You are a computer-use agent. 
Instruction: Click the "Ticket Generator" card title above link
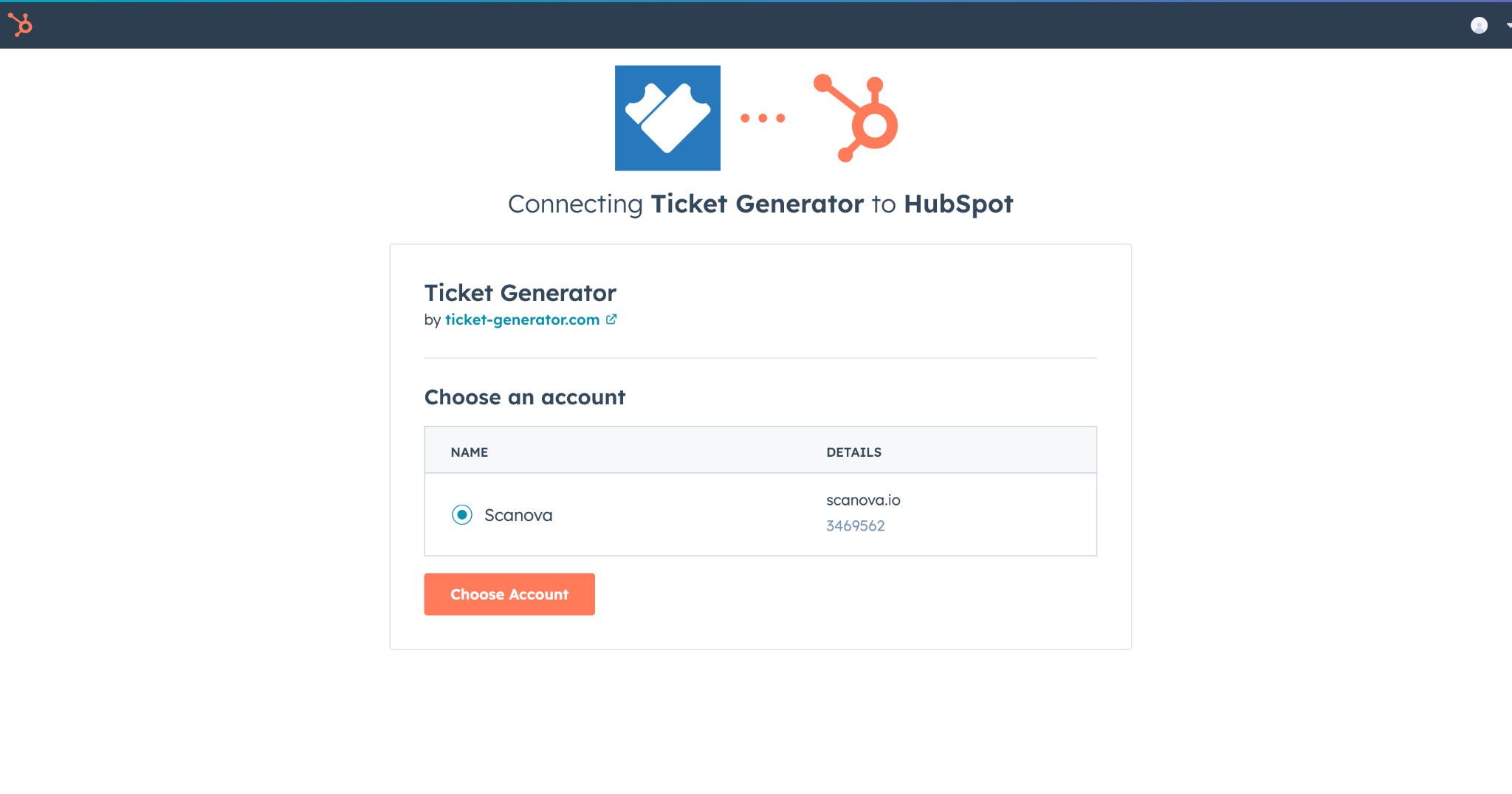(x=520, y=293)
